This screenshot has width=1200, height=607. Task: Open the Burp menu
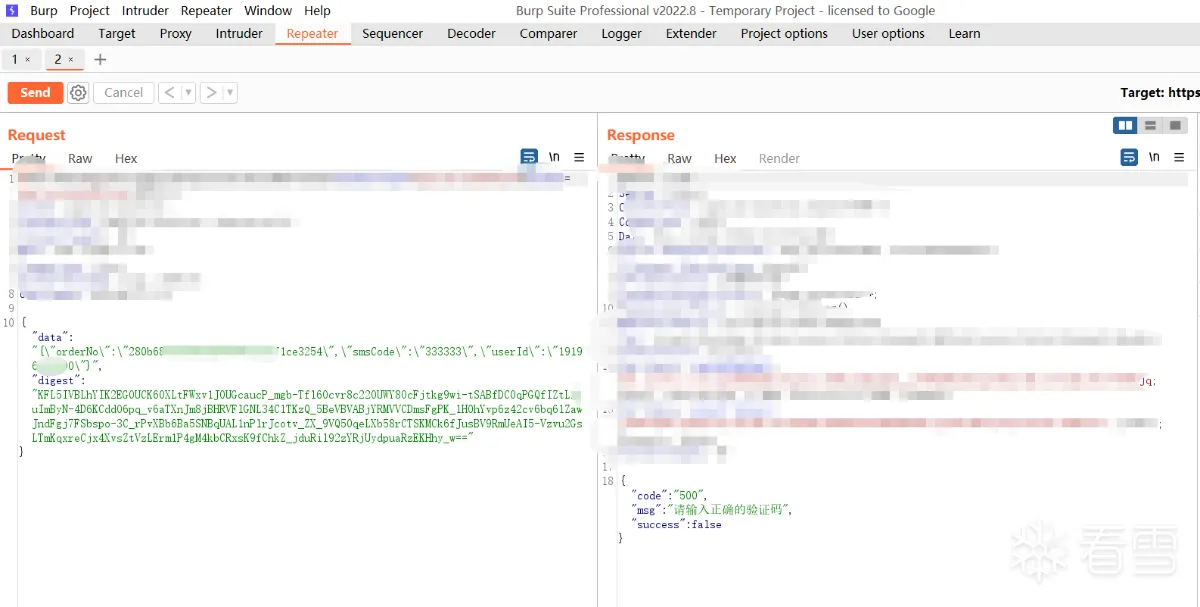click(44, 11)
